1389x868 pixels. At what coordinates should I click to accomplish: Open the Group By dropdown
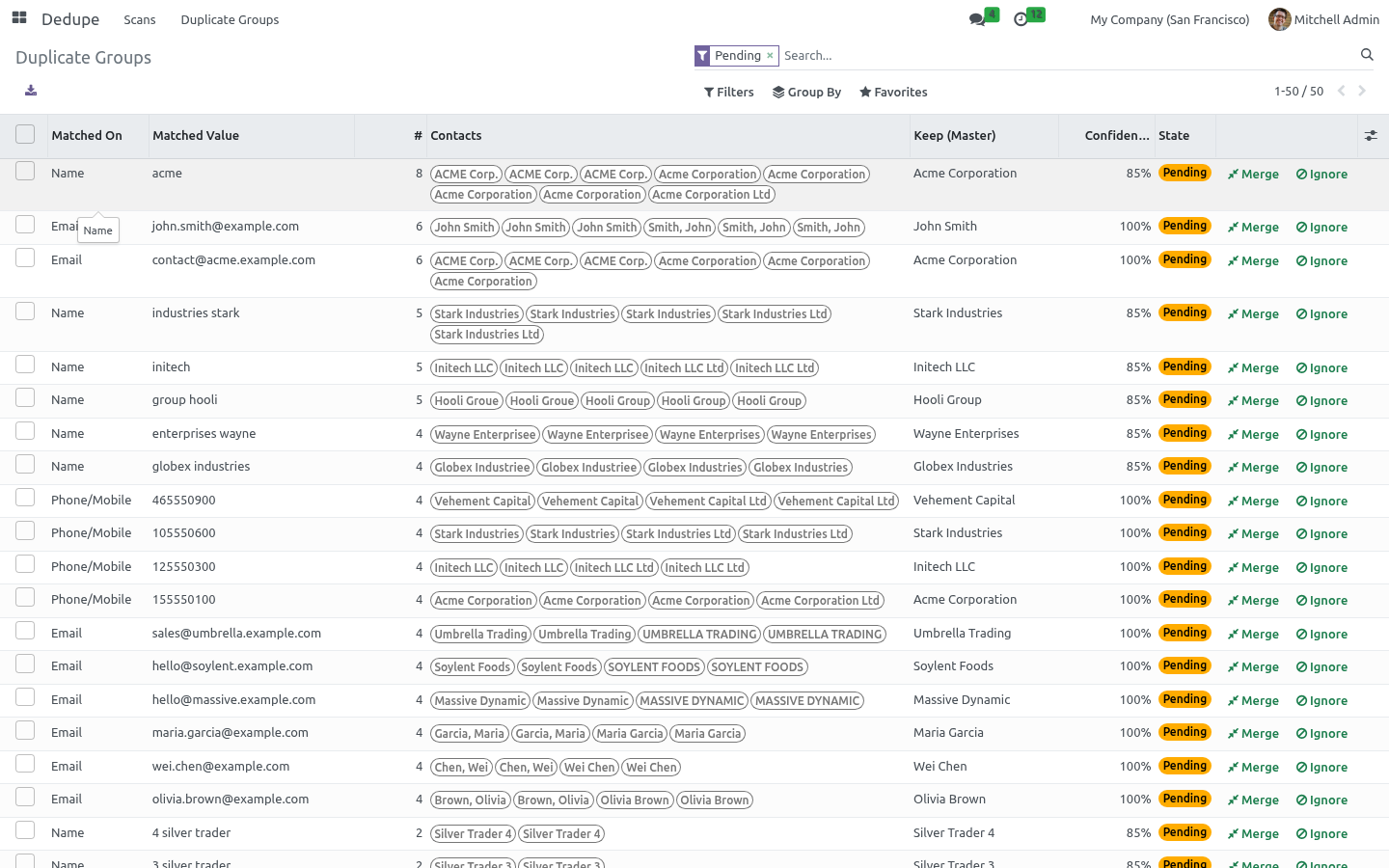[x=806, y=93]
